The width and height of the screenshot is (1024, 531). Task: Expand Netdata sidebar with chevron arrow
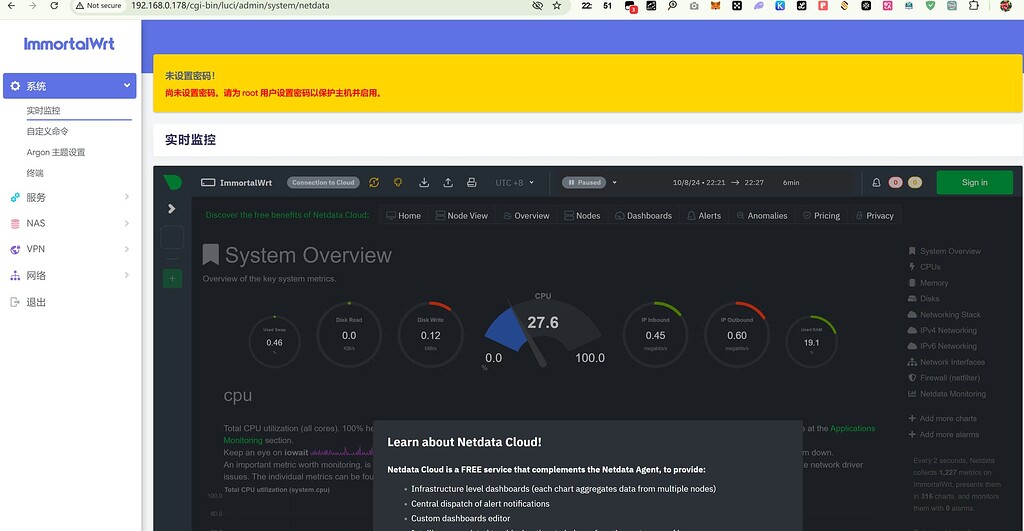coord(172,209)
